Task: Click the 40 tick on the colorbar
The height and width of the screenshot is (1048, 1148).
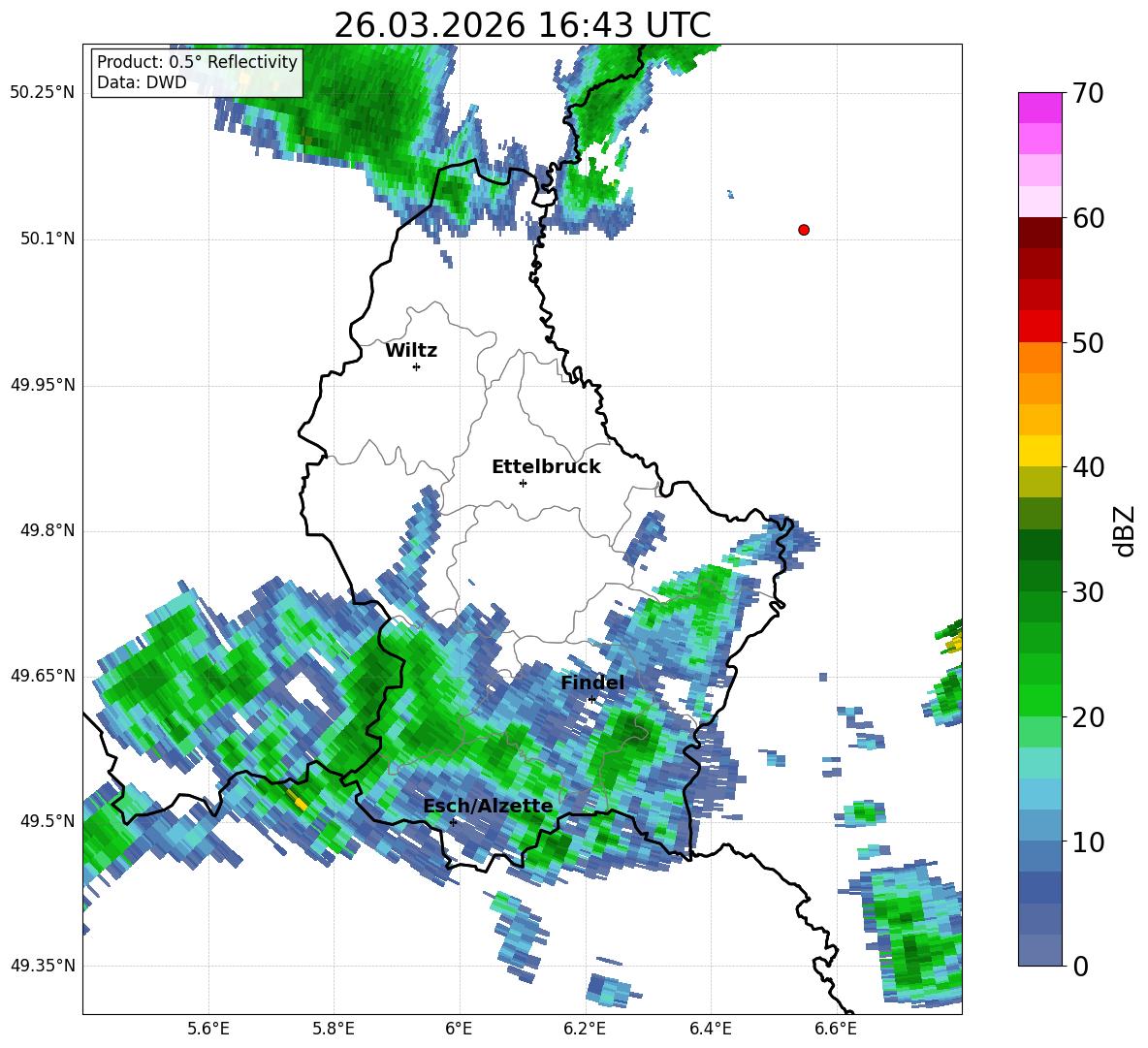Action: tap(1088, 467)
